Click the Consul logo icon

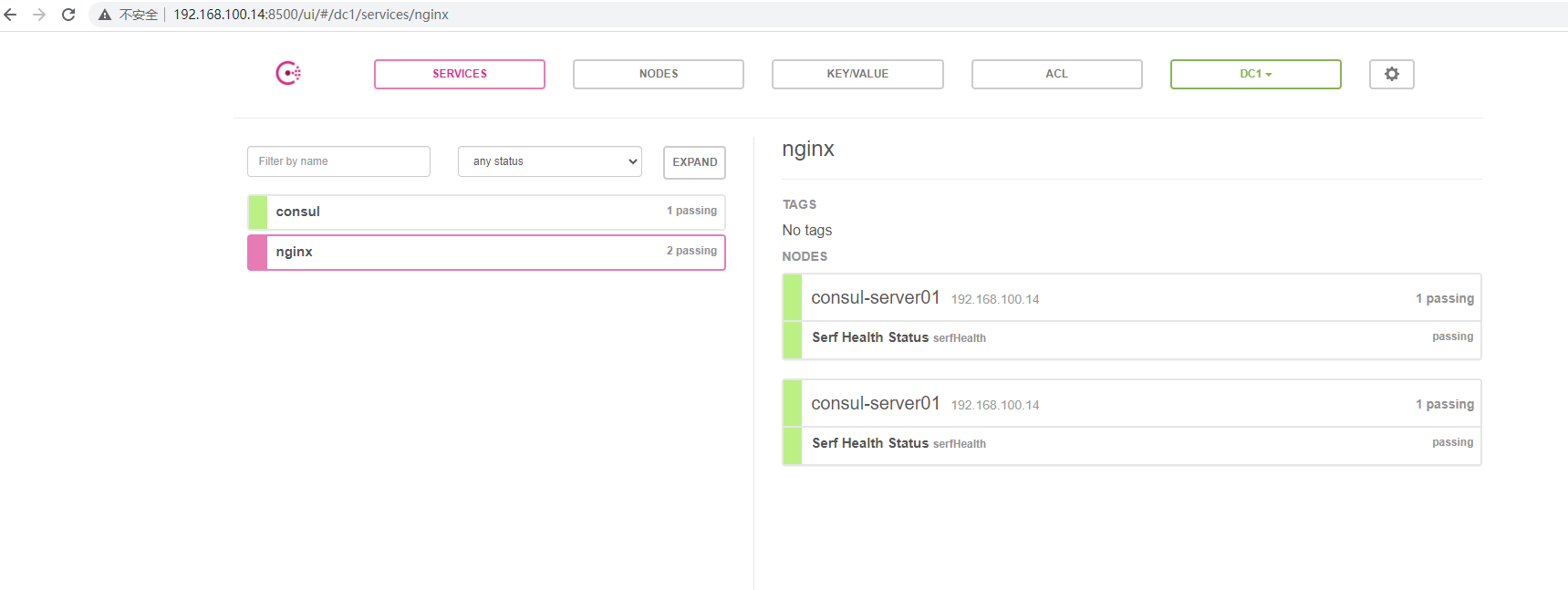[288, 73]
